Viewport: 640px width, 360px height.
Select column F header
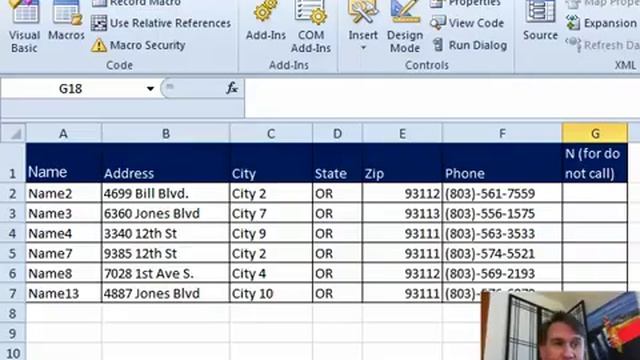tap(502, 133)
